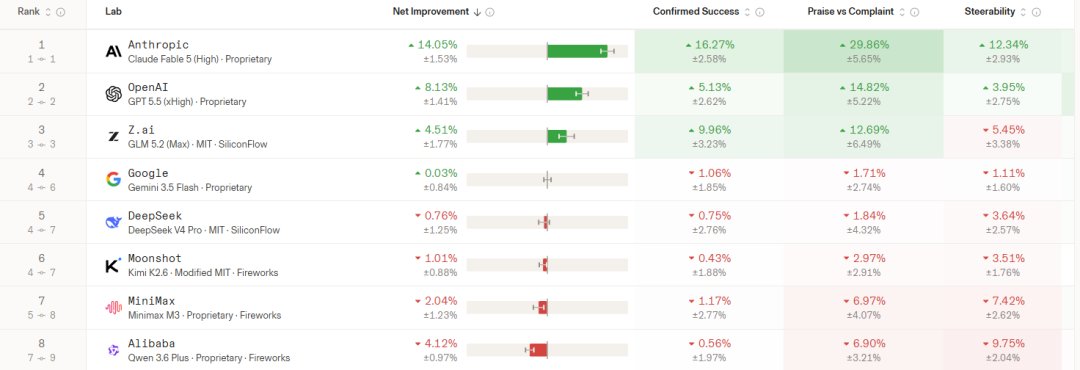This screenshot has height=370, width=1080.
Task: Sort by Praise vs Complaint arrows
Action: [902, 12]
